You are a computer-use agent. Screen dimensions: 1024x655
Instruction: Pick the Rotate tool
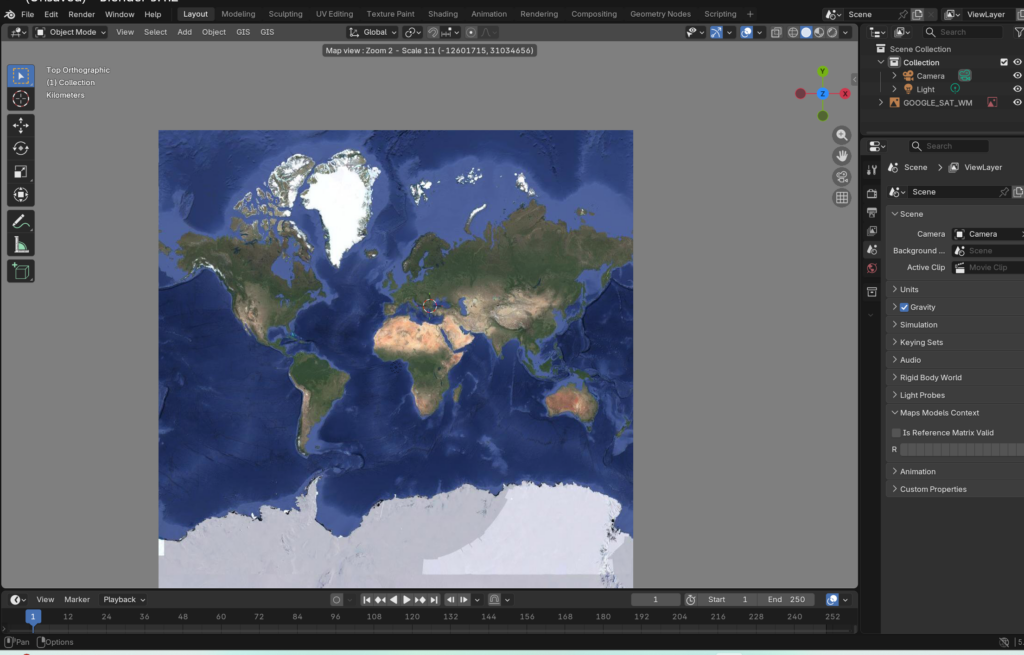(x=21, y=148)
